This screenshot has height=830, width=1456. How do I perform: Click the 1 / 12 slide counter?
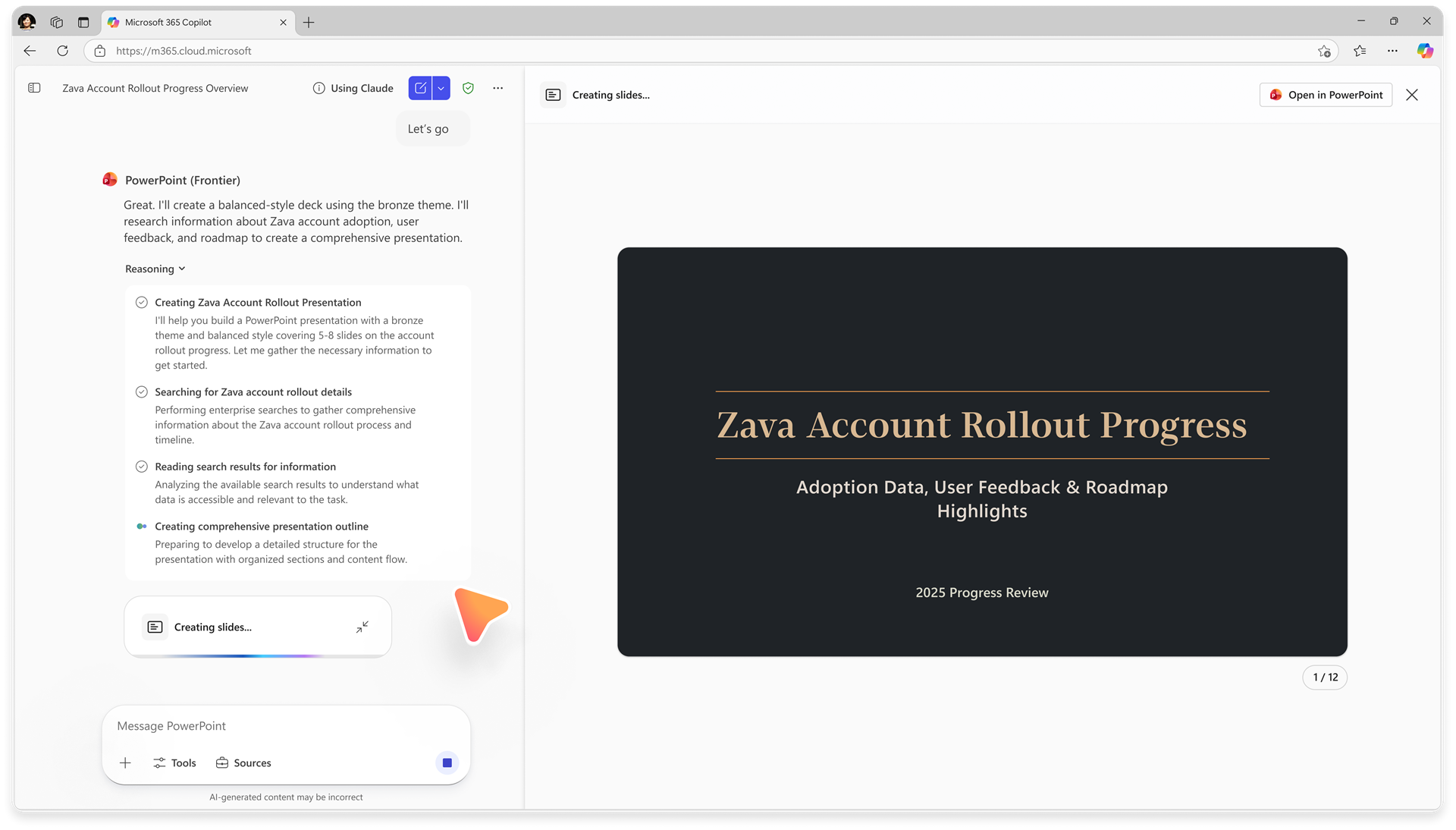click(1325, 677)
